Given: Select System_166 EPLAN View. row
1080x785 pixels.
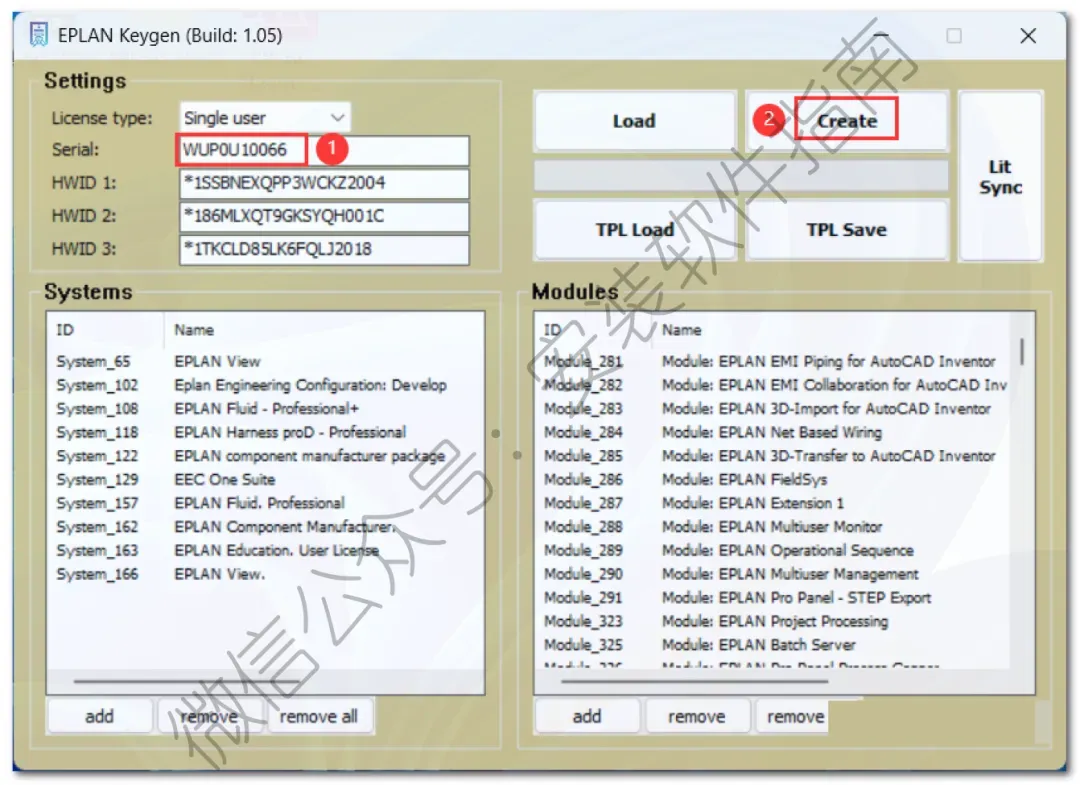Looking at the screenshot, I should [x=265, y=574].
